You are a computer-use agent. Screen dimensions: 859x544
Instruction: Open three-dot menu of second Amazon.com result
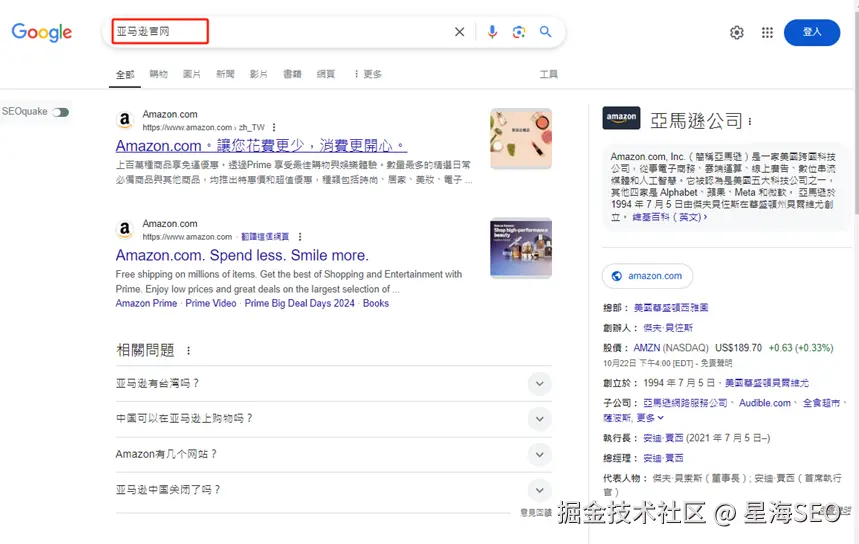[x=300, y=237]
